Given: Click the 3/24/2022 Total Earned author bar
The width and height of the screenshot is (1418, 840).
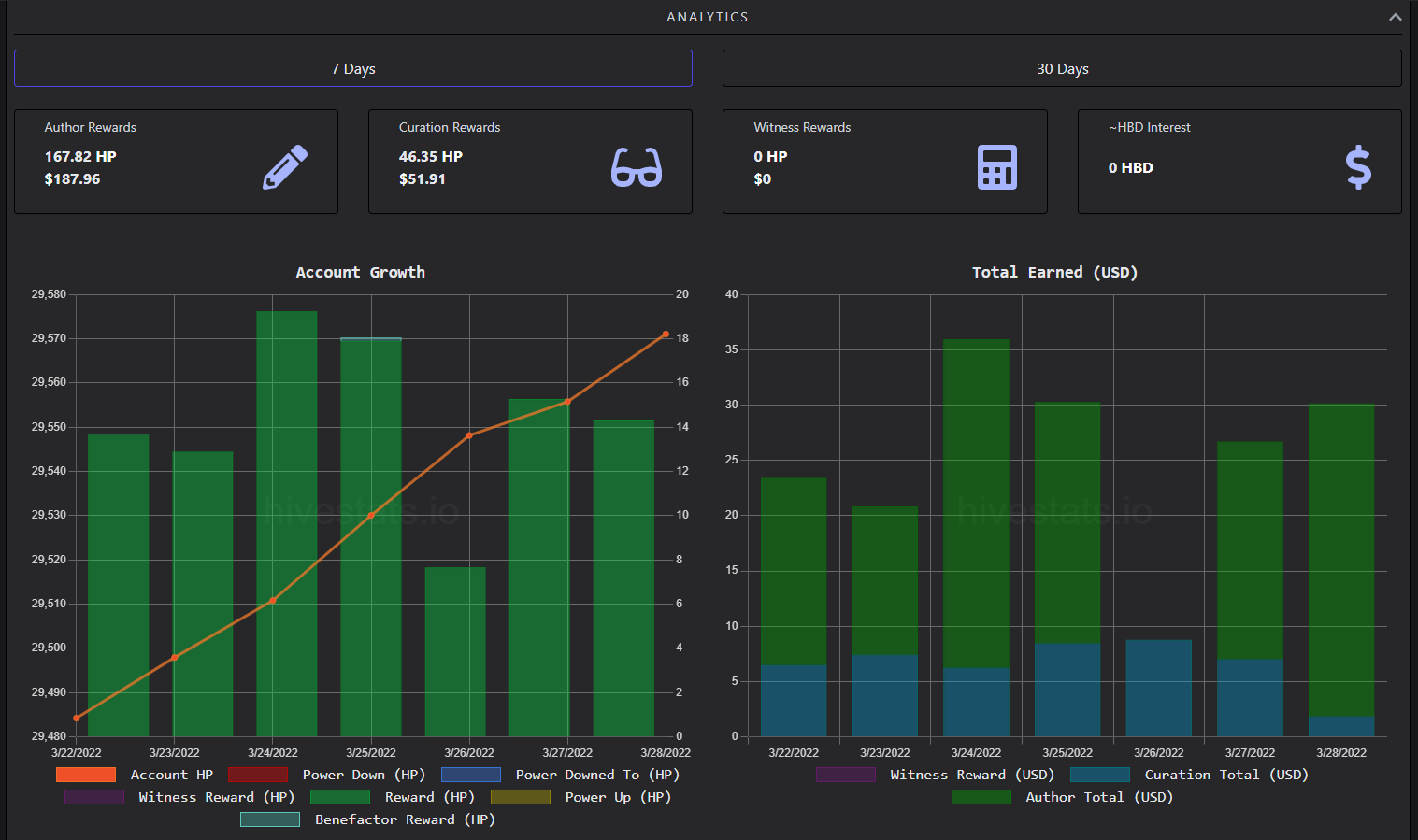Looking at the screenshot, I should 976,504.
